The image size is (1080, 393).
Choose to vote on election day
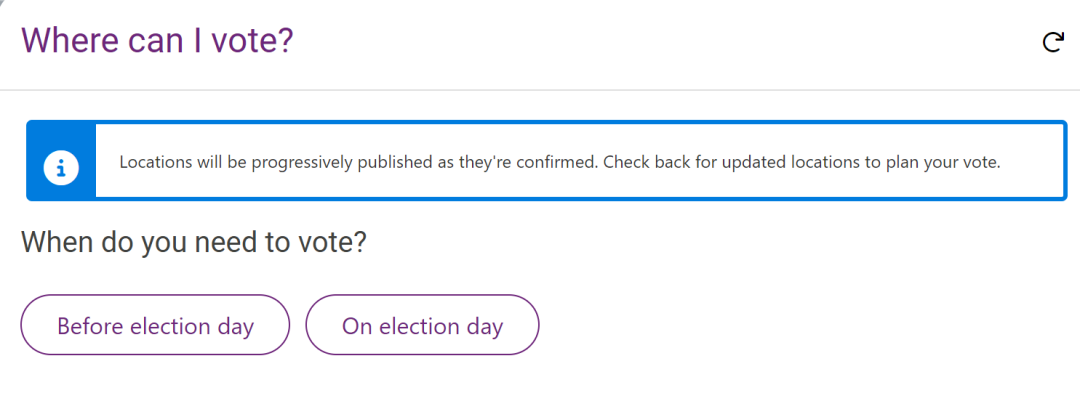point(422,325)
